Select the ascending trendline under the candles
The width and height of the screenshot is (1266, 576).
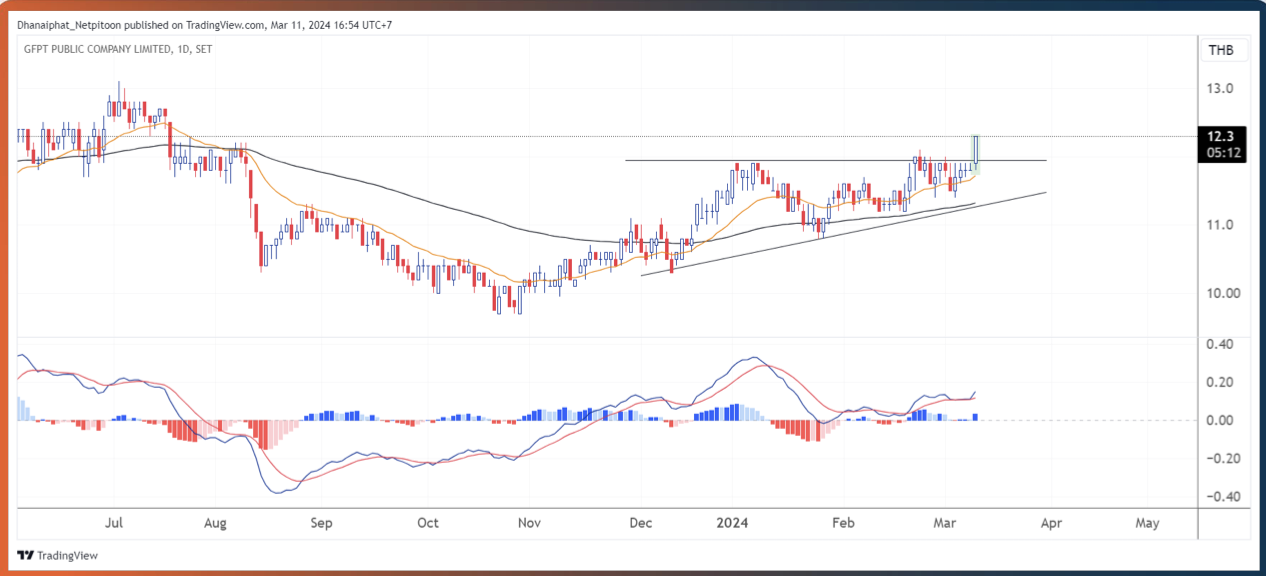[843, 234]
